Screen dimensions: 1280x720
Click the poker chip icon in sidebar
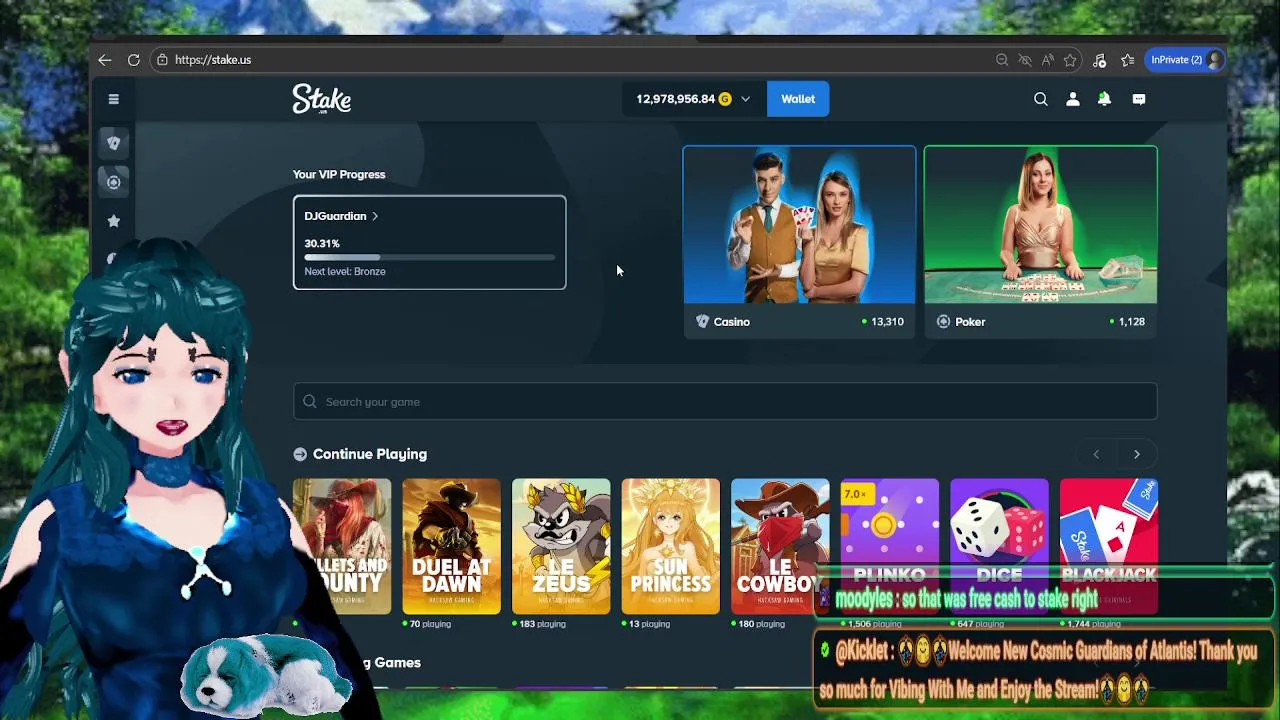point(114,182)
